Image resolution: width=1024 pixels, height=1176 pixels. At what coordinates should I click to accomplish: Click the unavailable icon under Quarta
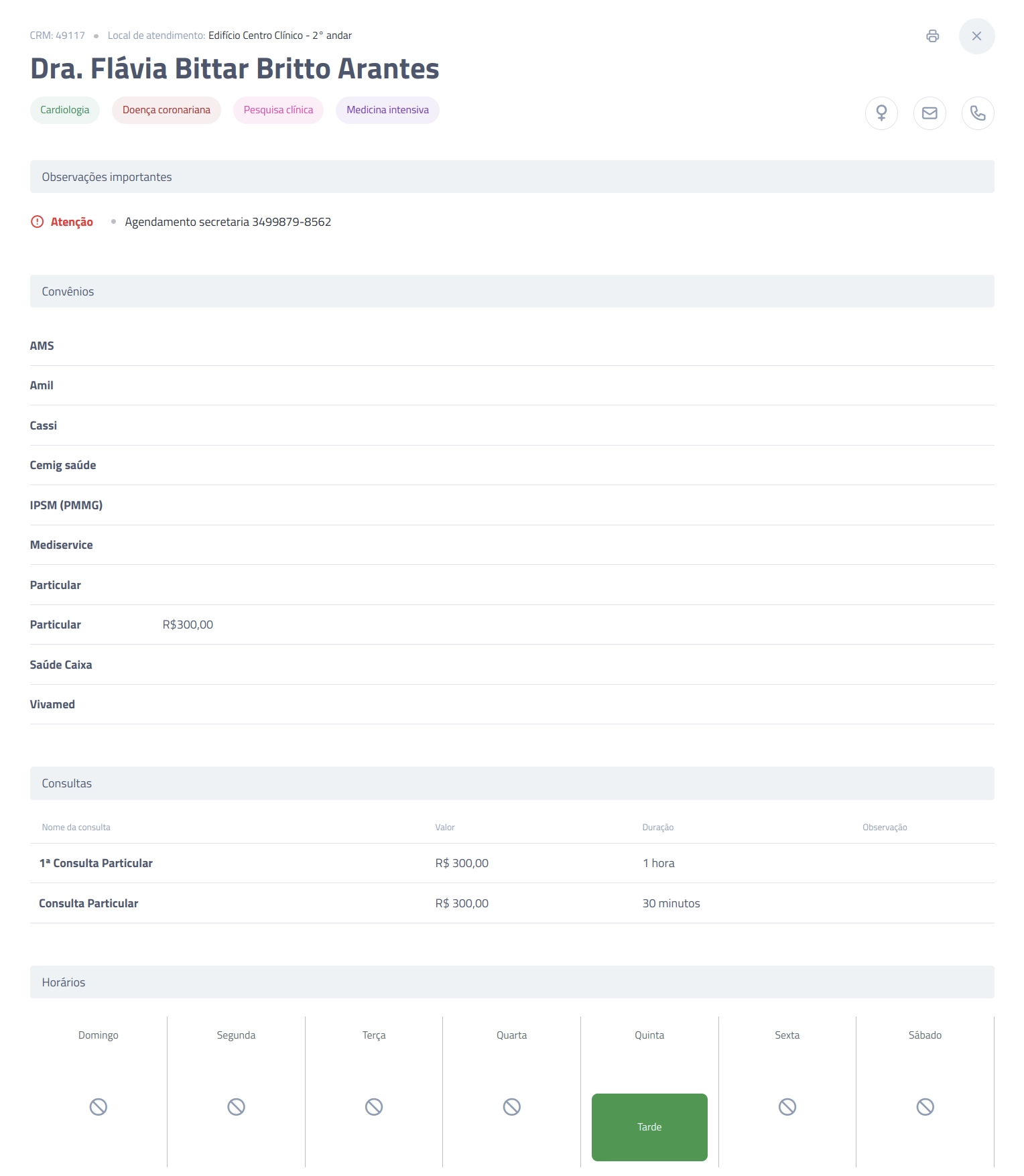pos(512,1107)
